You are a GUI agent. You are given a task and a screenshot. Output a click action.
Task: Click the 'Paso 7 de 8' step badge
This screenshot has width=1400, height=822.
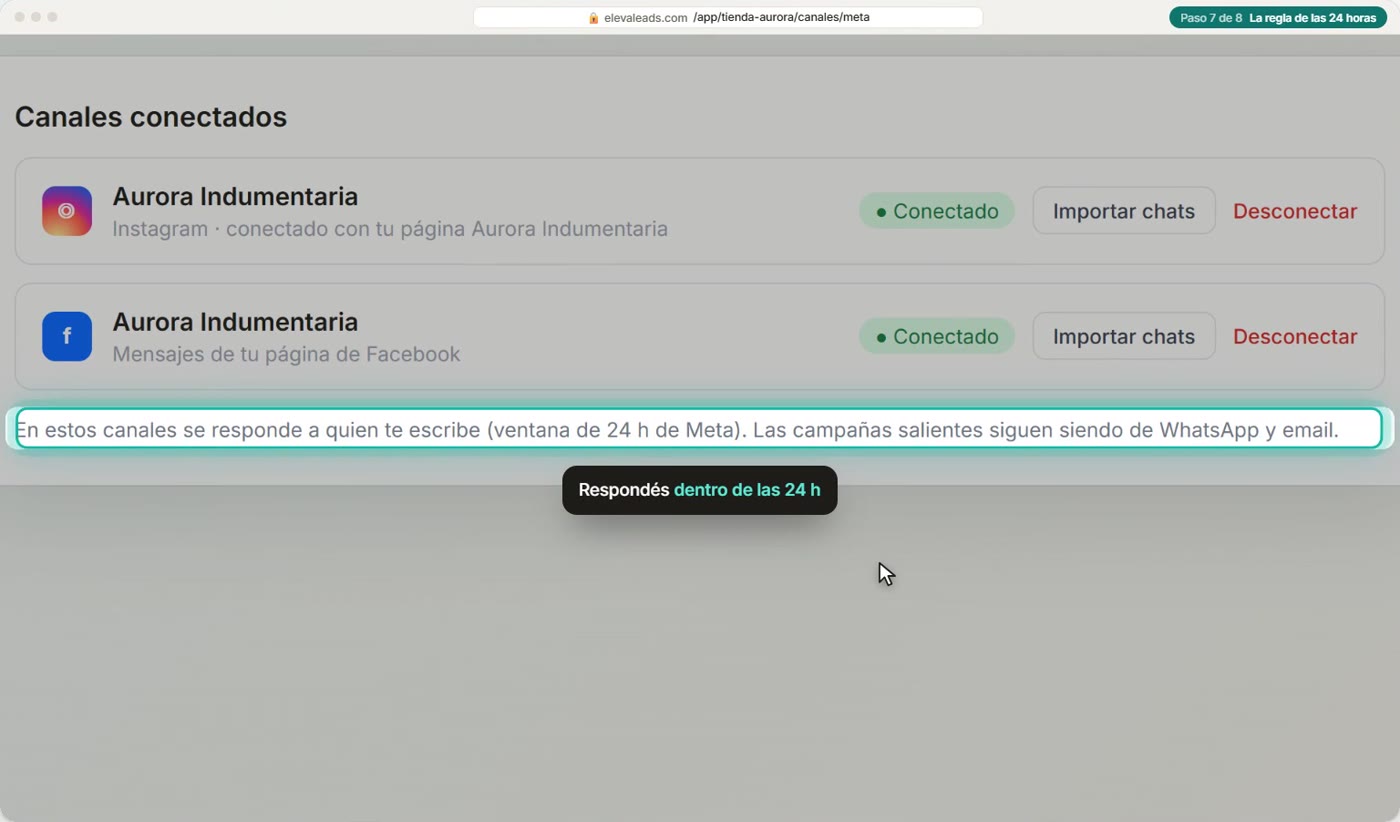click(x=1278, y=18)
